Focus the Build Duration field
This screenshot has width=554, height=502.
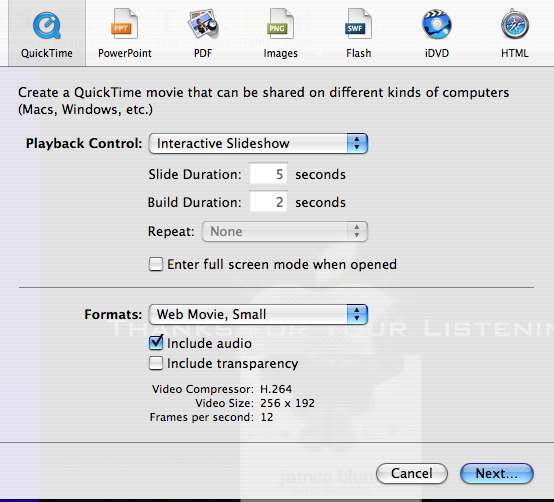269,202
